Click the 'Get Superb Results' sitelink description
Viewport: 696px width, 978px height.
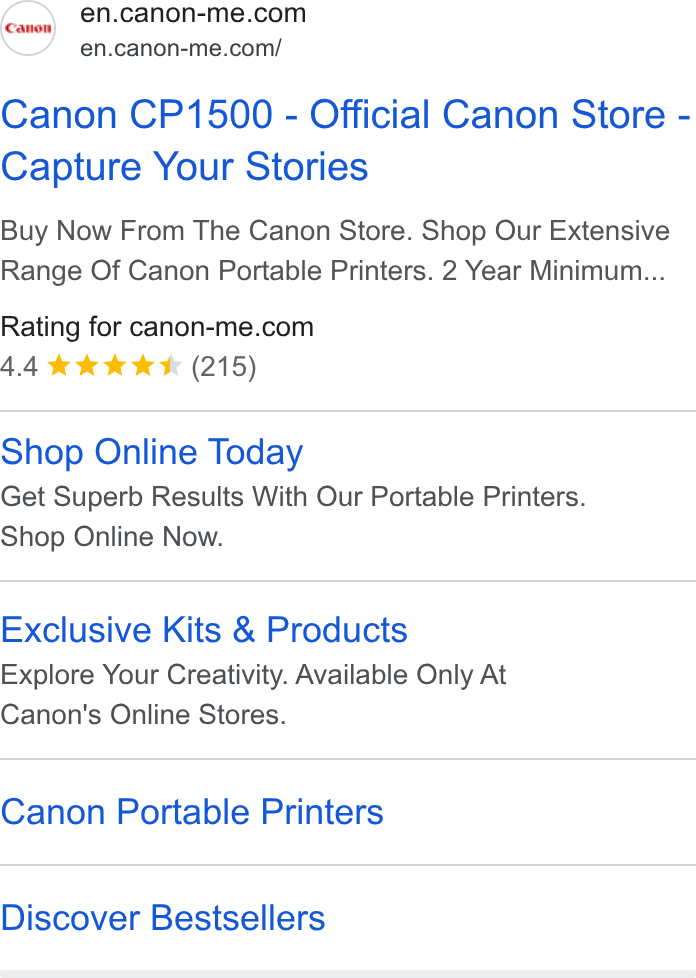[293, 516]
